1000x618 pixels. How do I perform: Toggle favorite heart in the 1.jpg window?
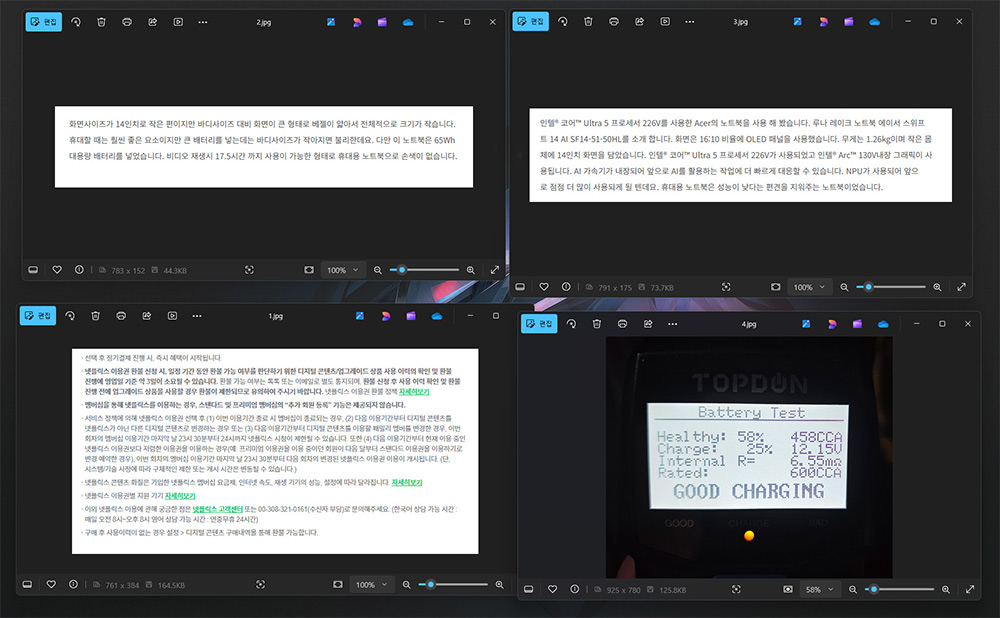[x=51, y=584]
